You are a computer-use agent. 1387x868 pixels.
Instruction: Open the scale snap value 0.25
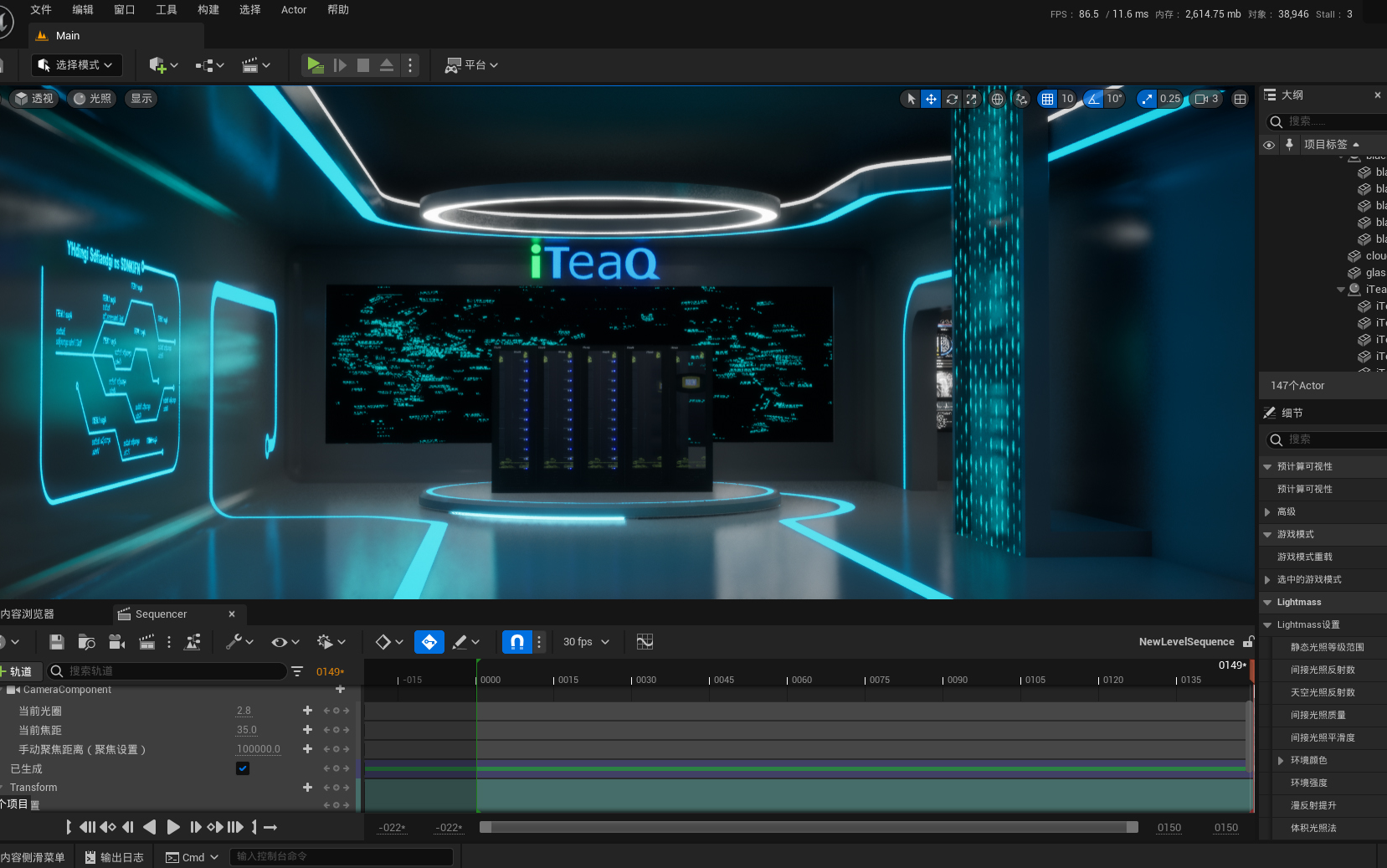click(x=1170, y=99)
